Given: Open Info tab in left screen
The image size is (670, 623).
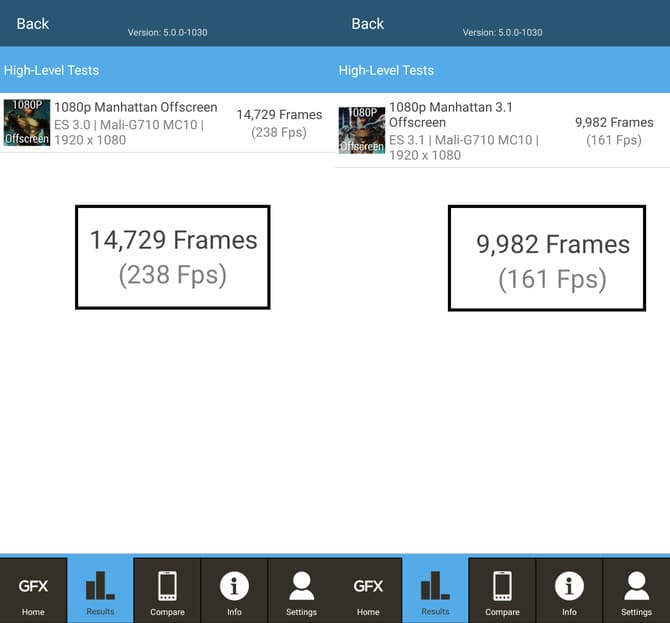Looking at the screenshot, I should [234, 591].
